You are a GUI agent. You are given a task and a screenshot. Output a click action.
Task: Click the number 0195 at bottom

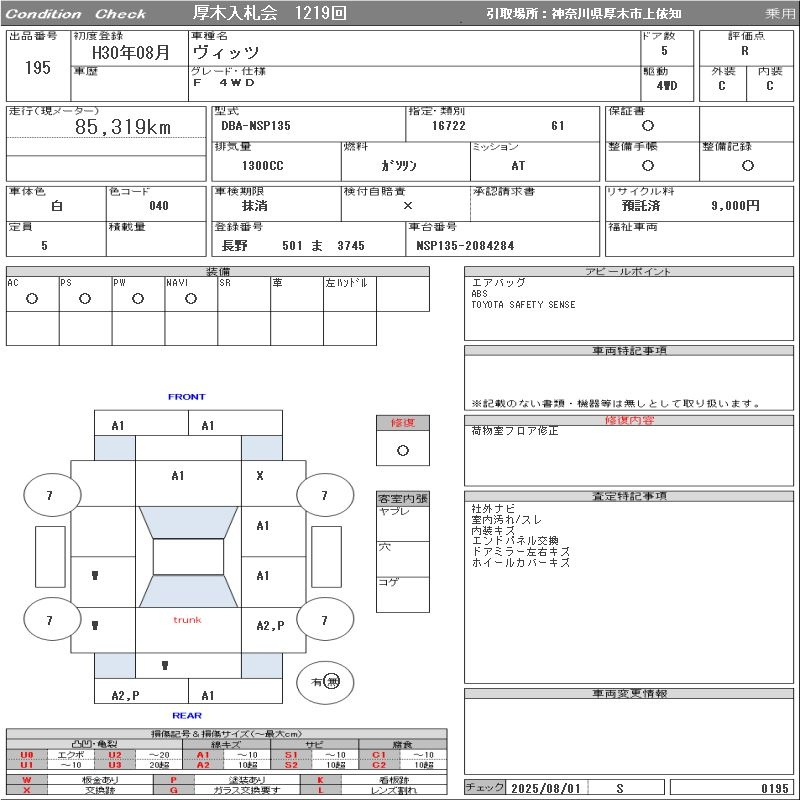click(x=774, y=788)
